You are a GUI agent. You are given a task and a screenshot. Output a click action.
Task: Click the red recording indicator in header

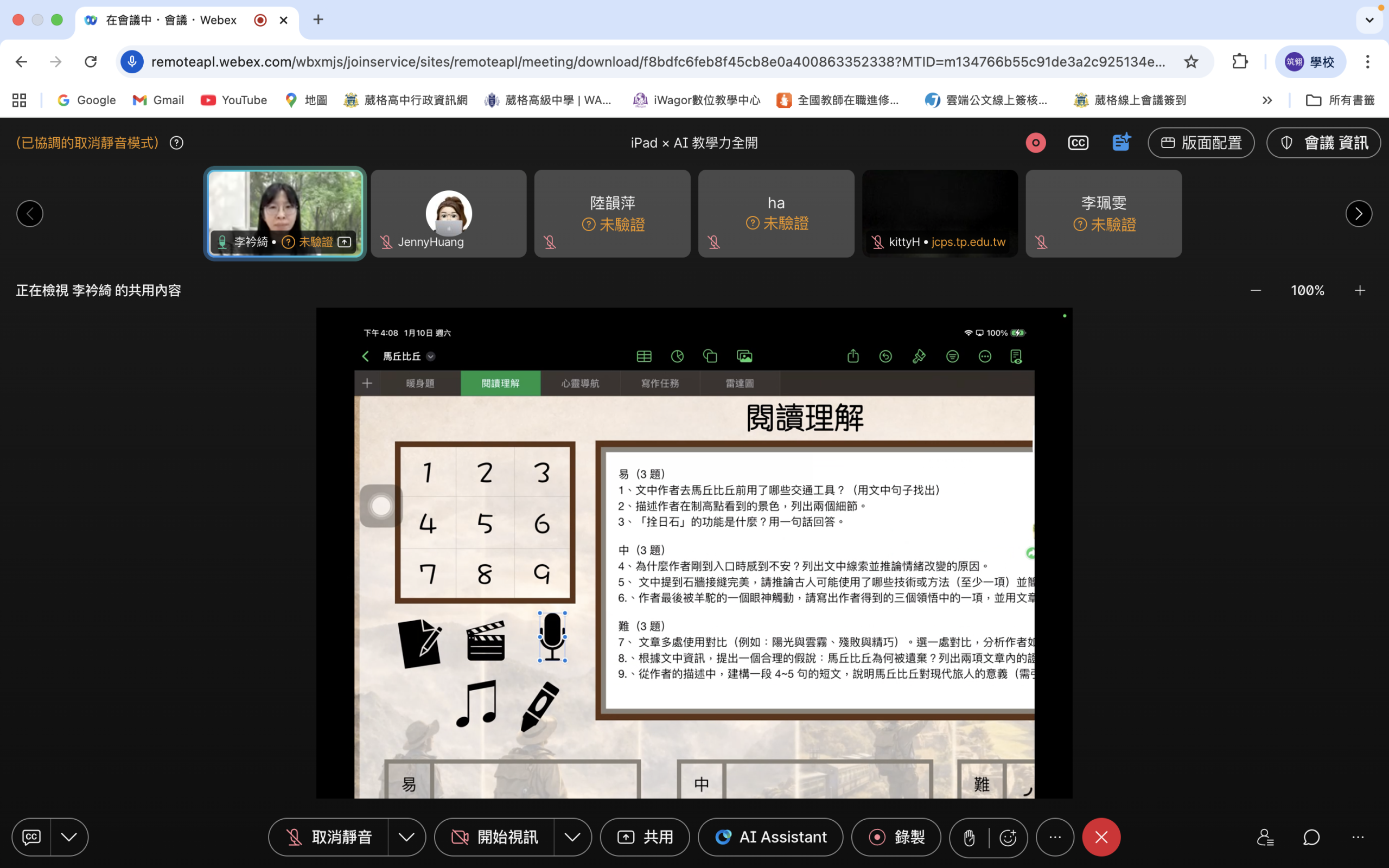[1035, 142]
